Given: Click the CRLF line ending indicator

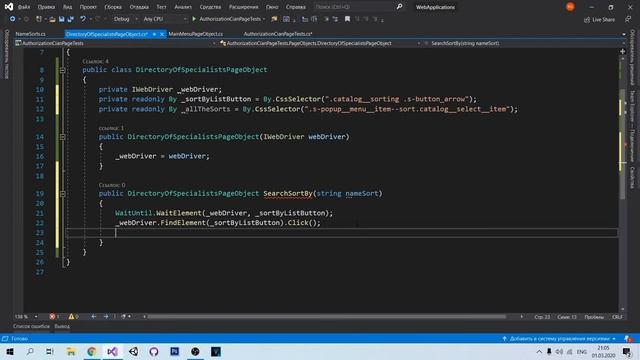Looking at the screenshot, I should [x=617, y=317].
